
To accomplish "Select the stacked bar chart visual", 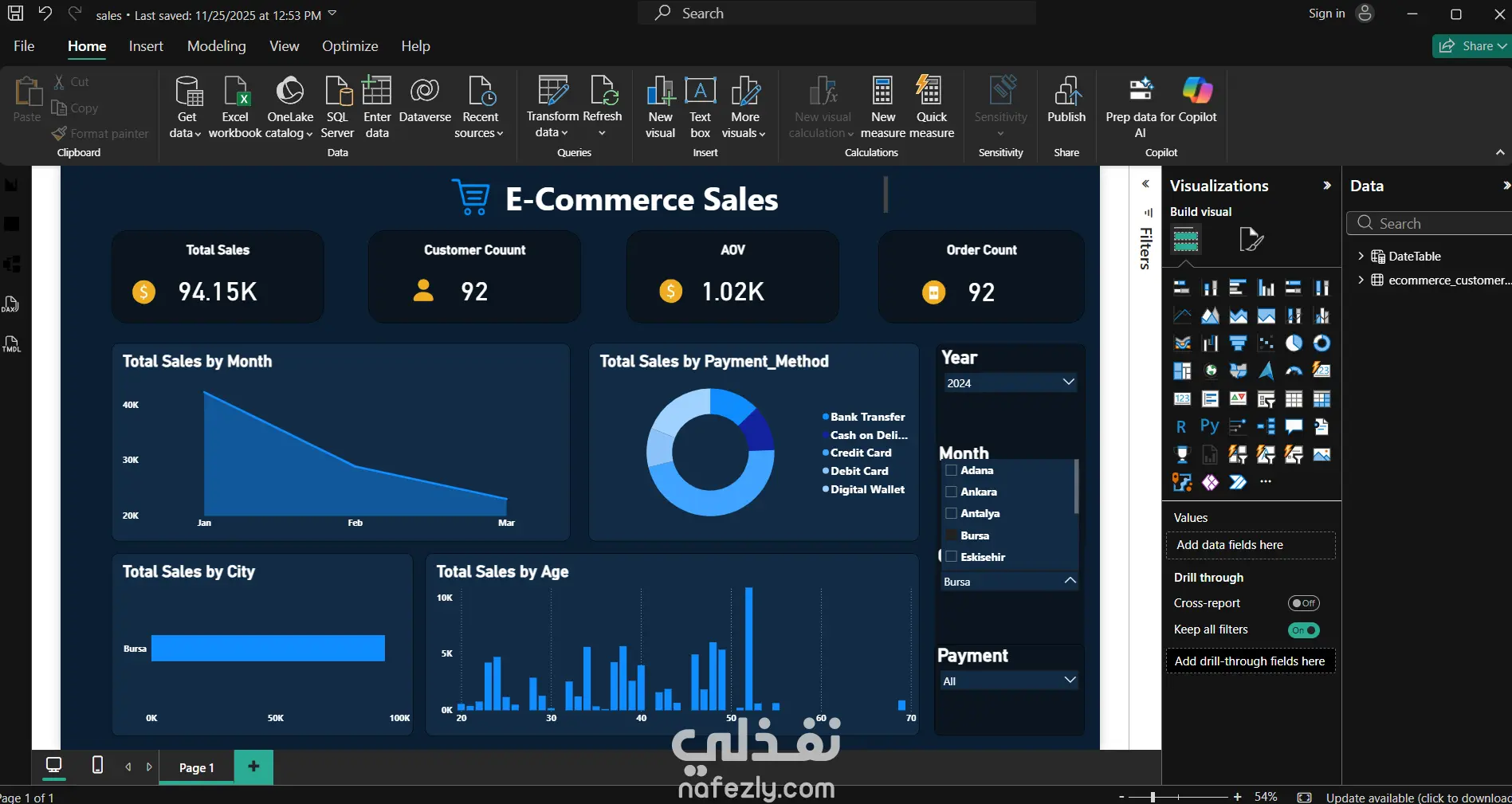I will 1182,288.
